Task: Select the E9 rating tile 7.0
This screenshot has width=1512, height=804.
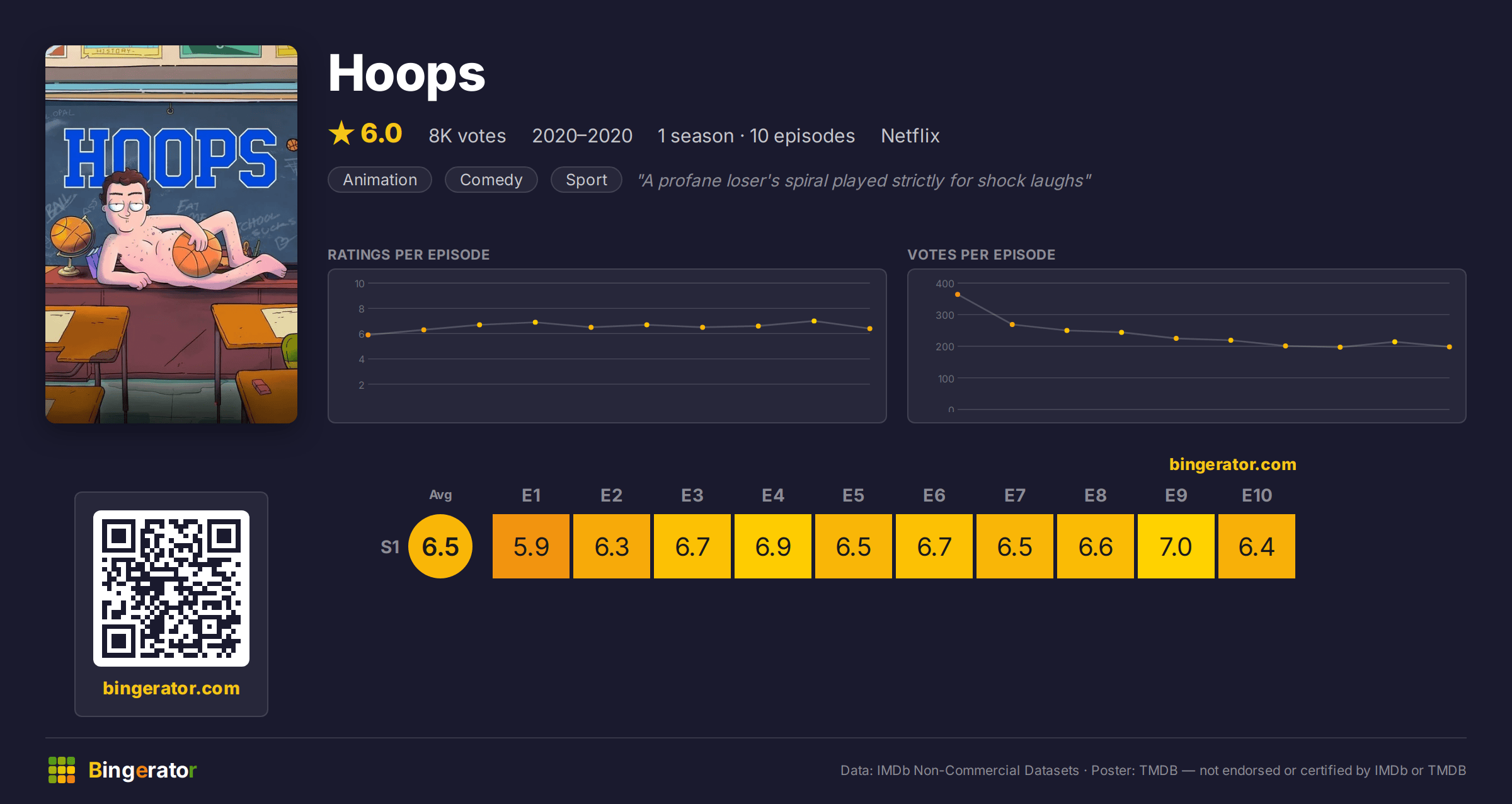Action: (x=1176, y=546)
